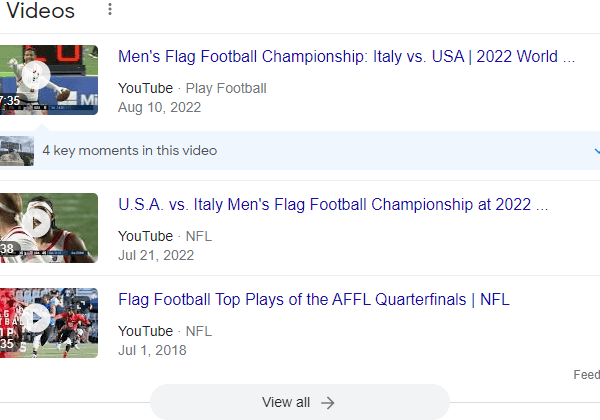
Task: Click the 7:35 duration badge on first video
Action: point(10,101)
